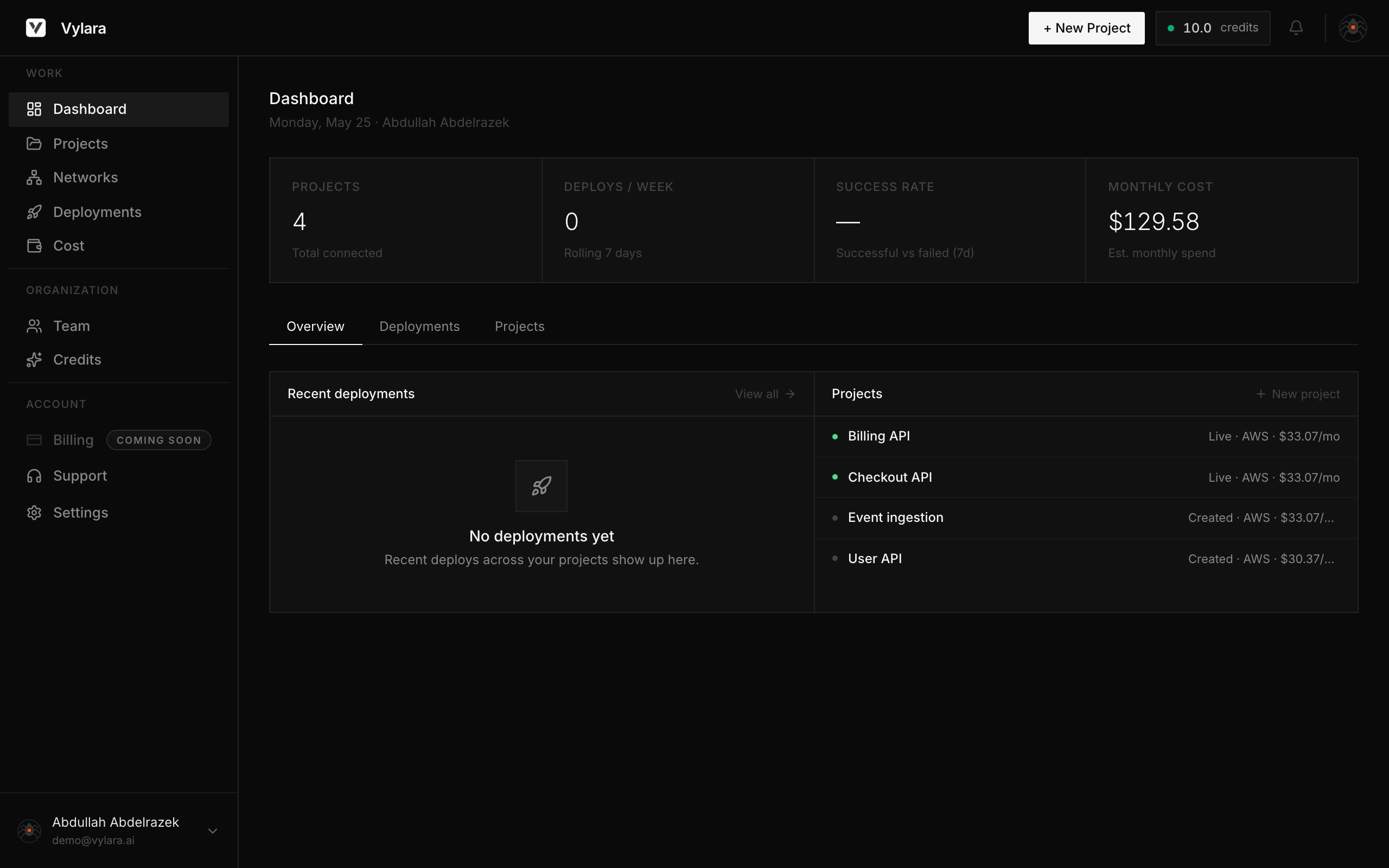Click the COMING SOON badge
The width and height of the screenshot is (1389, 868).
coord(159,441)
